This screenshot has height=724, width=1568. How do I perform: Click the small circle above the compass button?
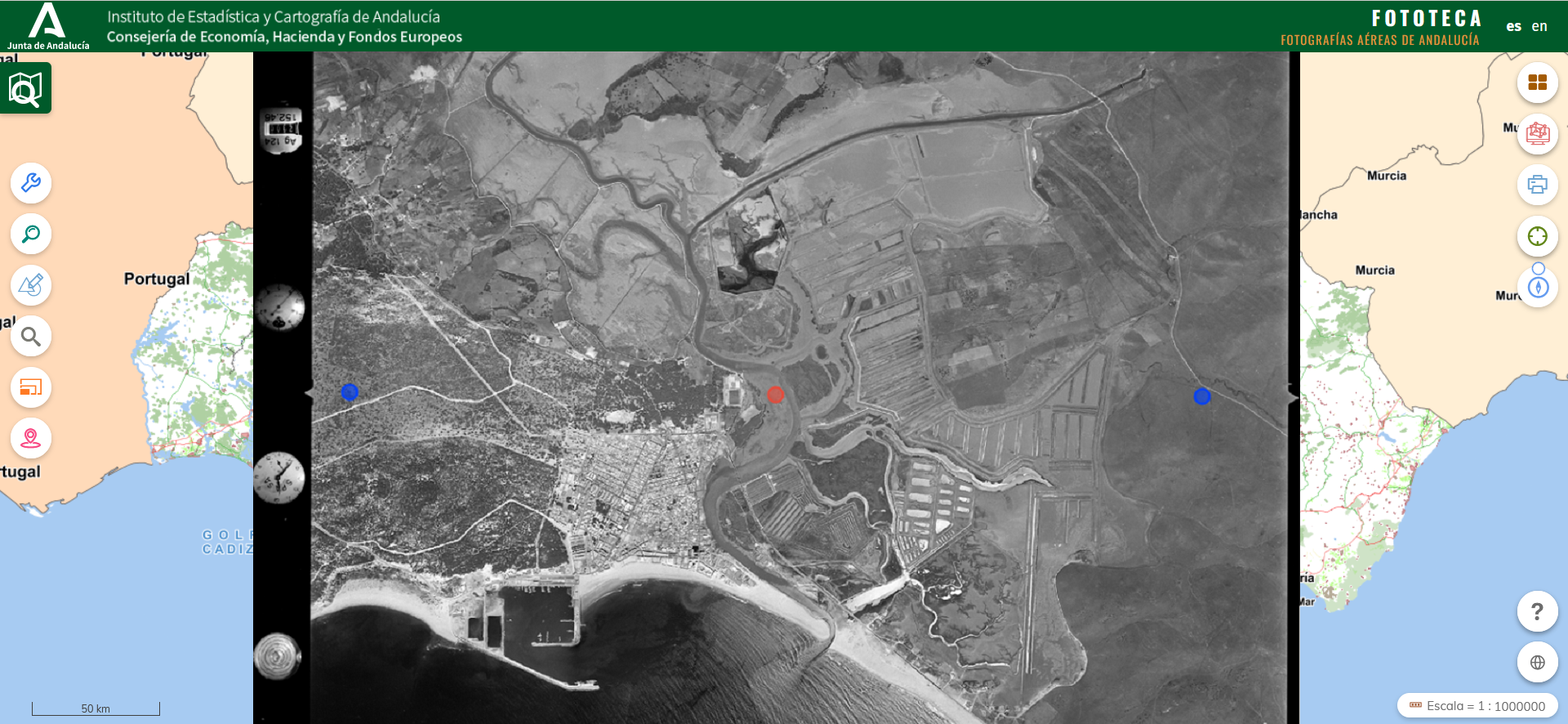coord(1539,268)
